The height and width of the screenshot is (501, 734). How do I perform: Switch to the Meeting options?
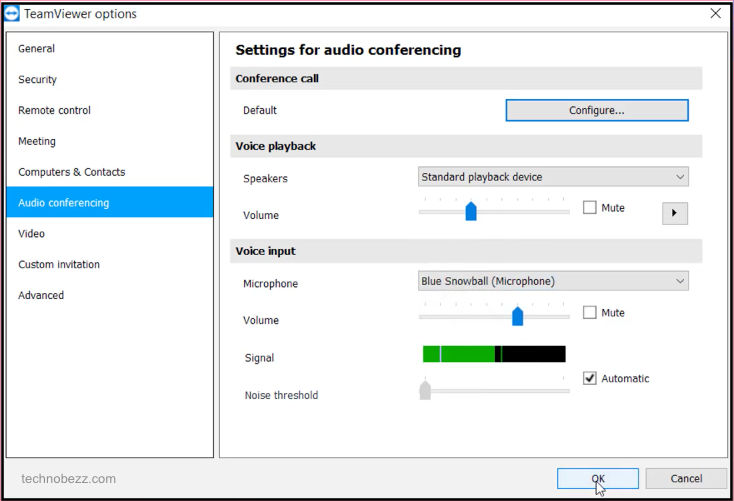click(x=110, y=141)
